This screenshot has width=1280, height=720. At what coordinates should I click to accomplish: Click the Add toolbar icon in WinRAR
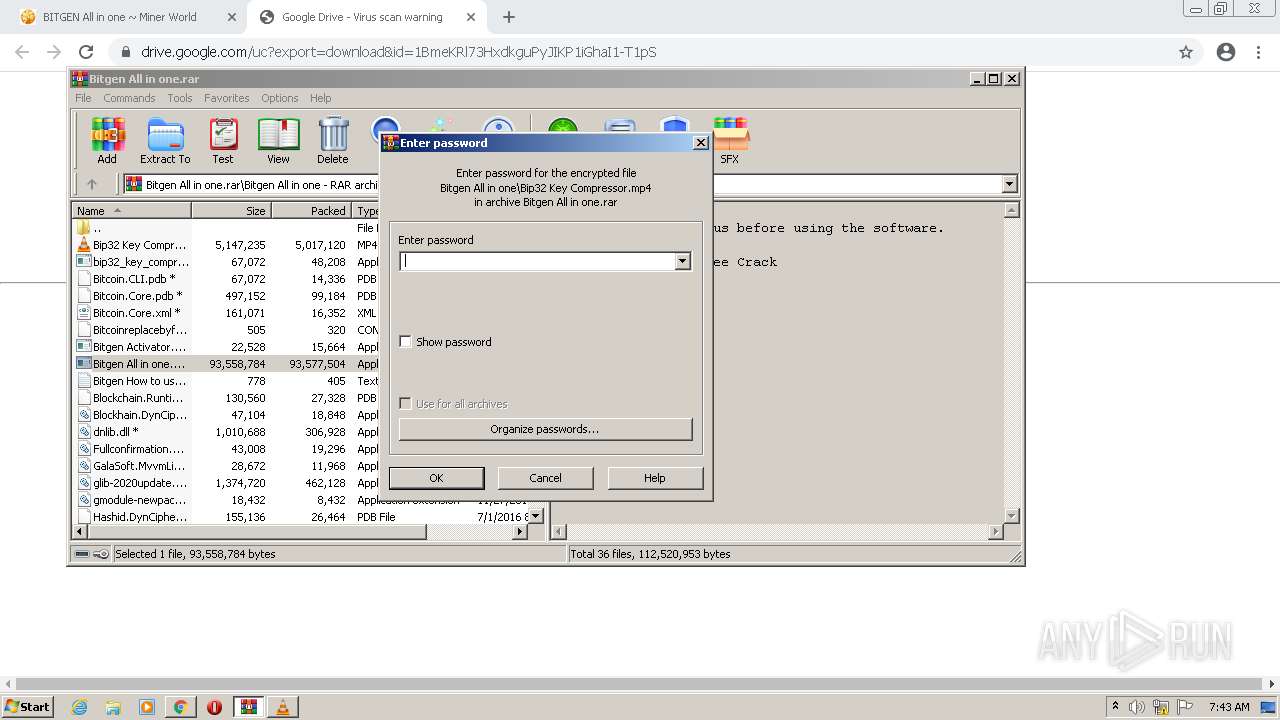tap(107, 140)
